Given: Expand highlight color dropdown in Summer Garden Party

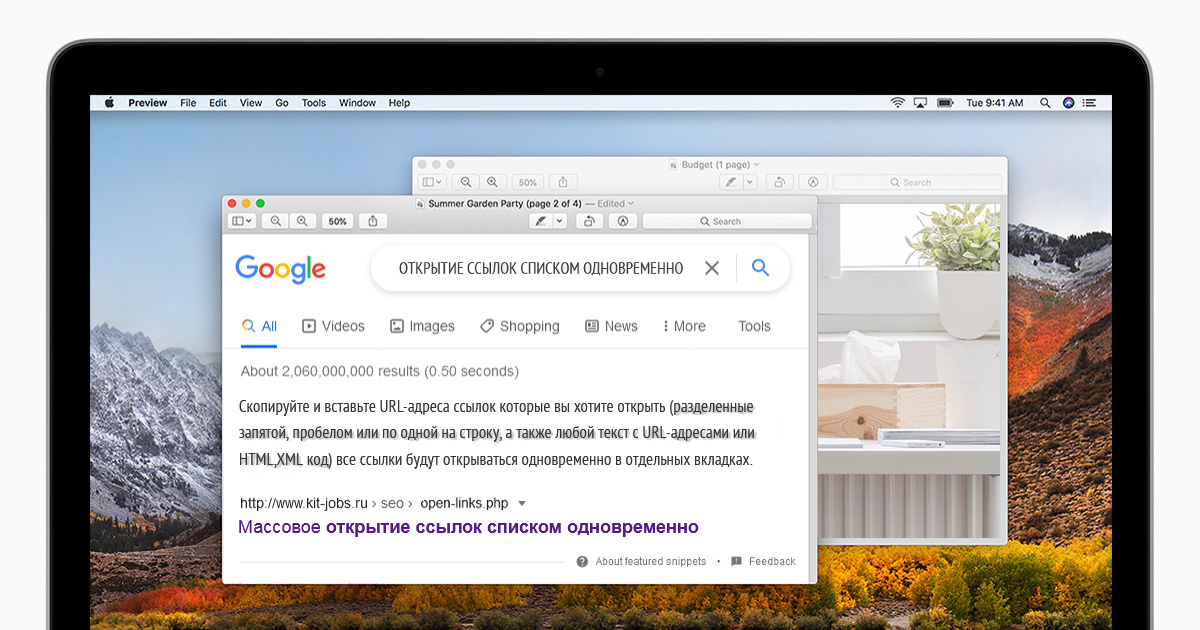Looking at the screenshot, I should pyautogui.click(x=560, y=221).
